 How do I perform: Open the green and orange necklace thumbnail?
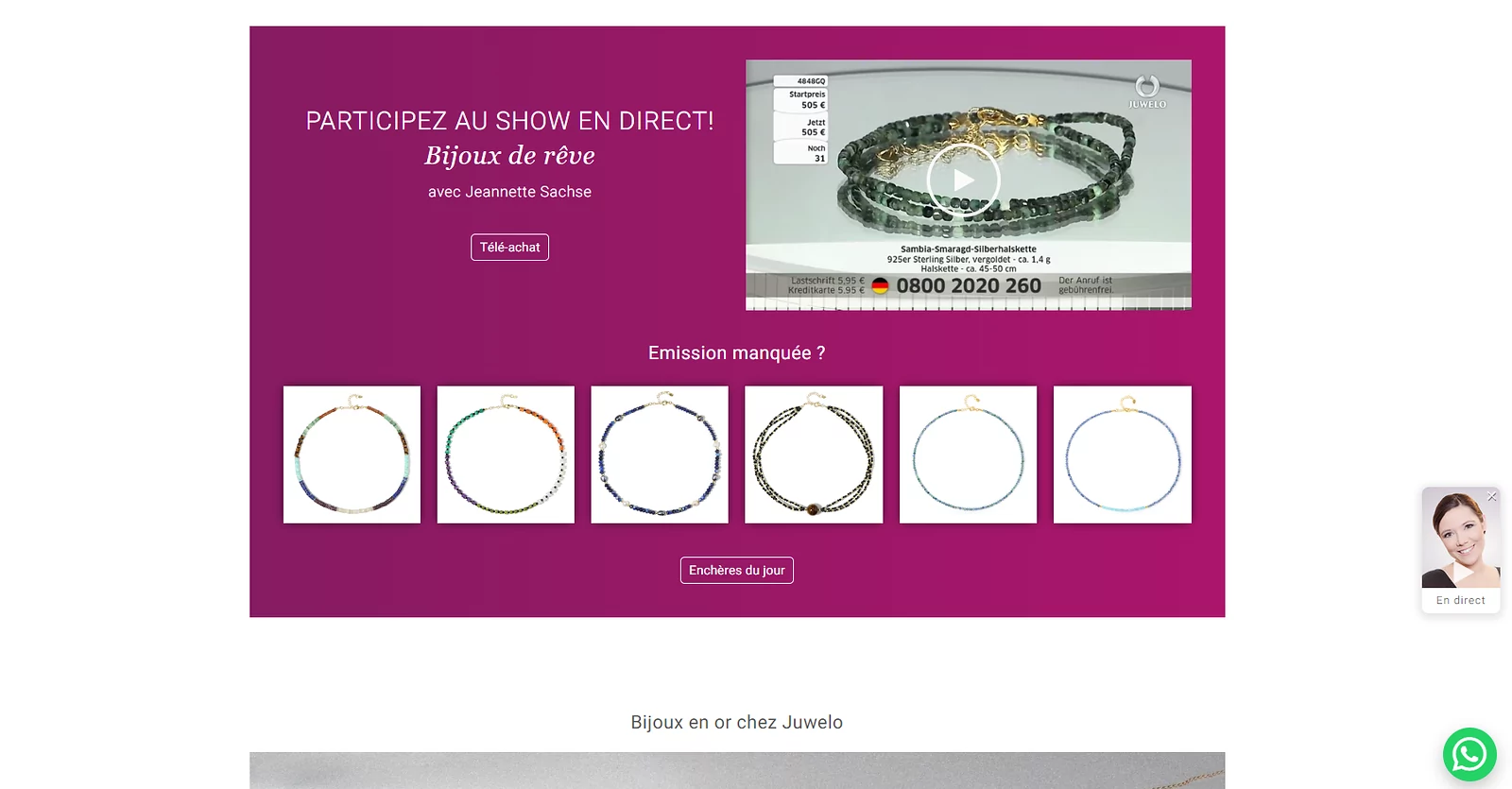coord(506,455)
